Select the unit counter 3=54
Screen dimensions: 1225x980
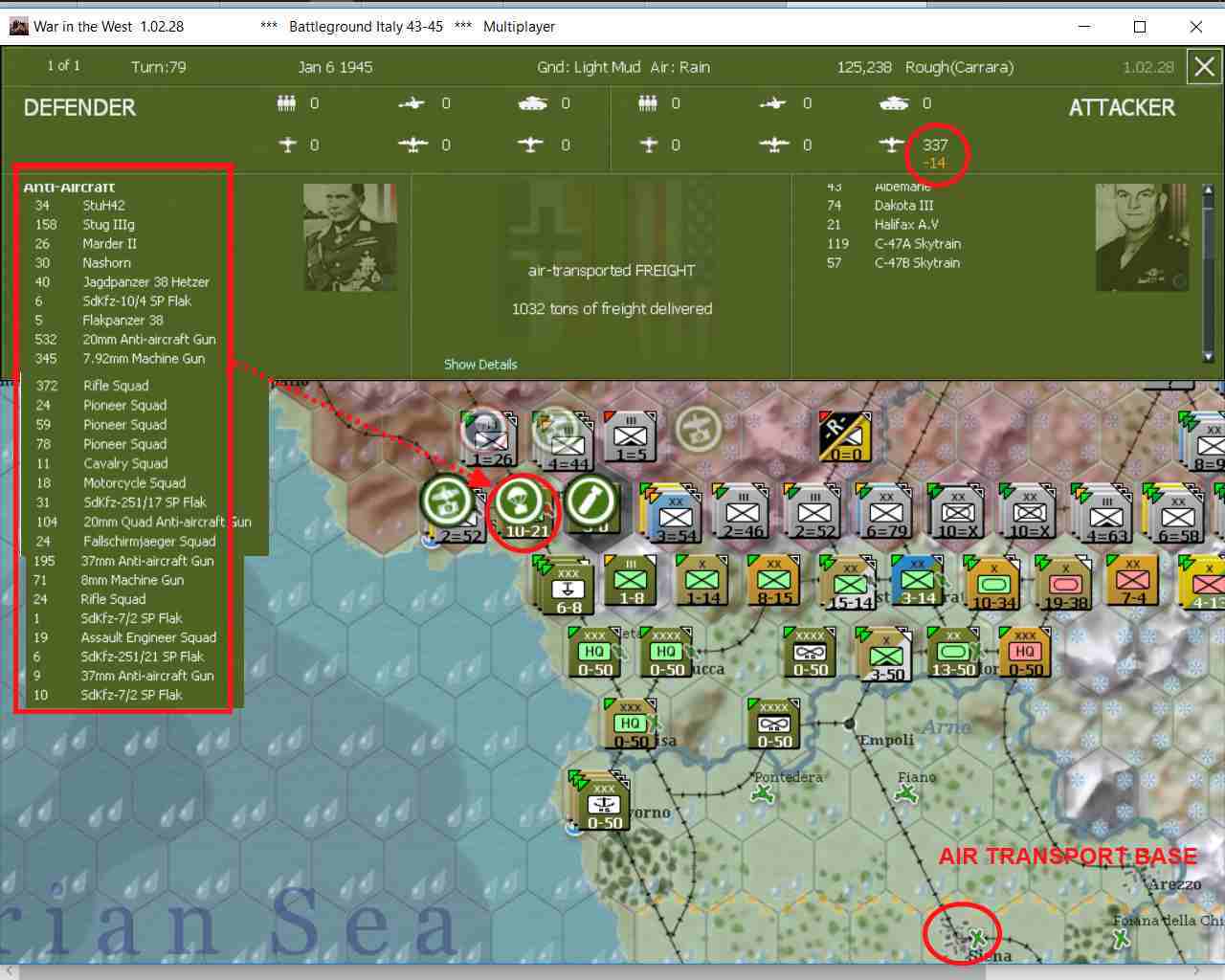pyautogui.click(x=675, y=513)
